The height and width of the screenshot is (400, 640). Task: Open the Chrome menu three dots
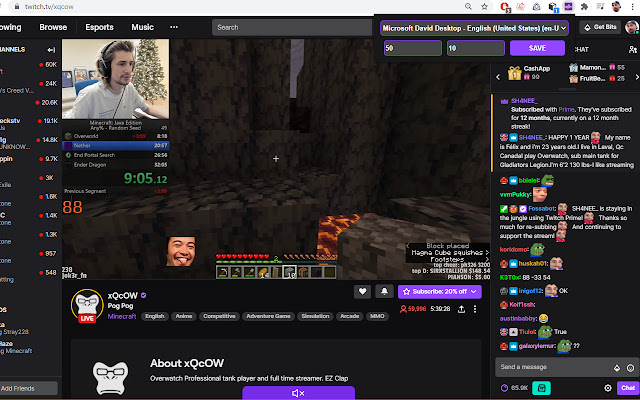tap(633, 7)
